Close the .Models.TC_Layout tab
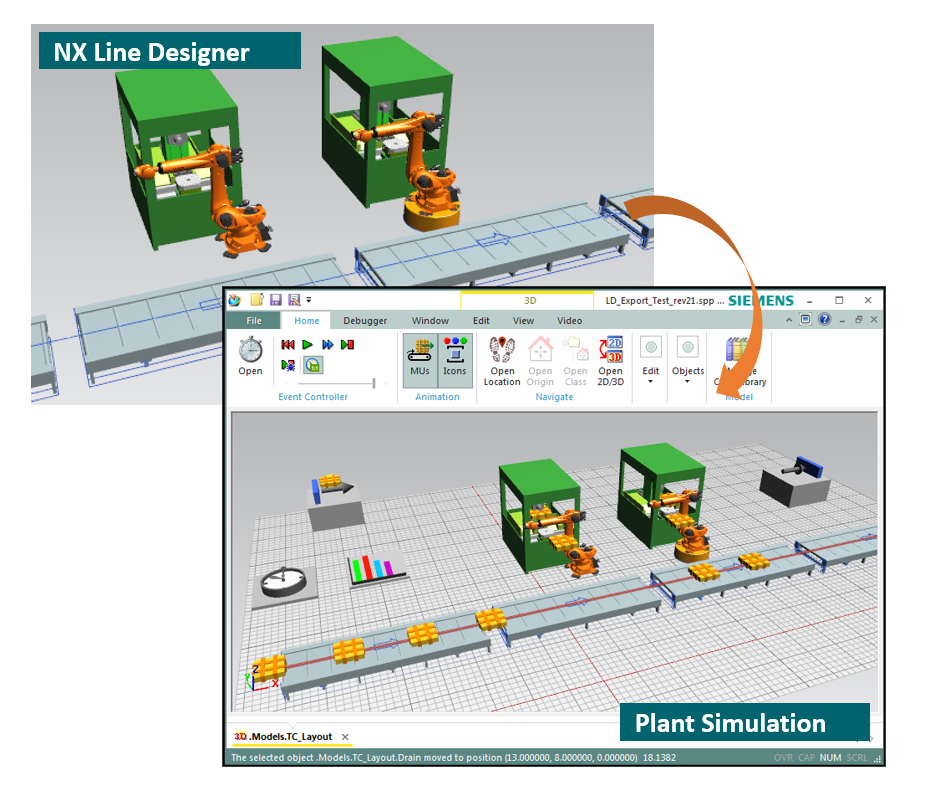The height and width of the screenshot is (801, 939). tap(345, 737)
